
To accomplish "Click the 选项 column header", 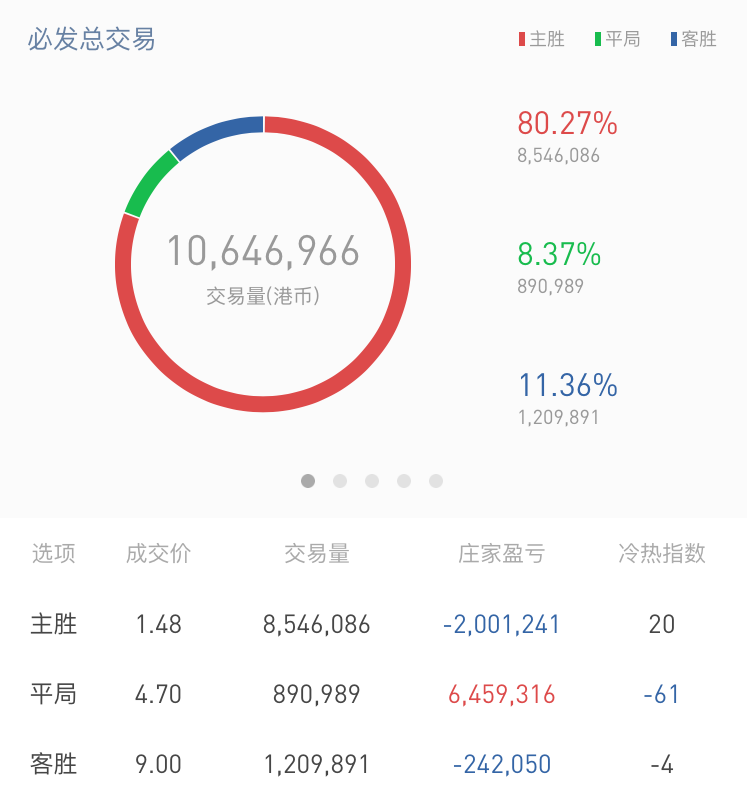I will 54,554.
